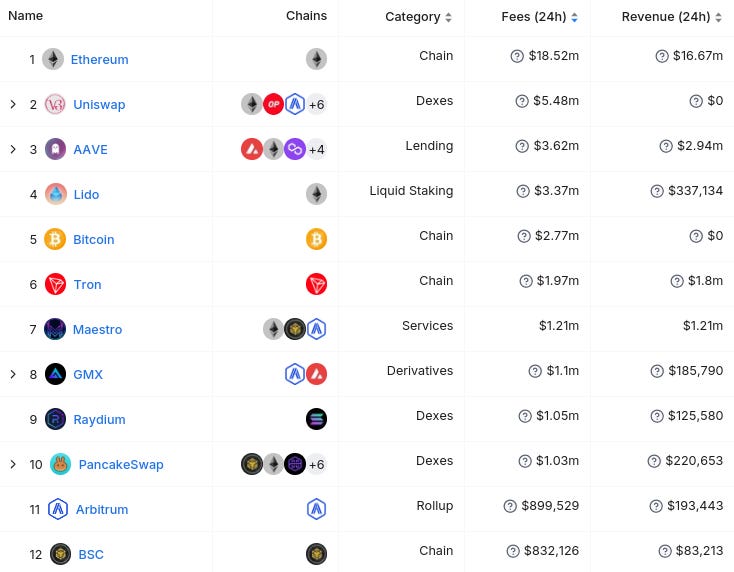Screen dimensions: 734x572
Task: Click the Liquid Staking category cell
Action: click(411, 191)
